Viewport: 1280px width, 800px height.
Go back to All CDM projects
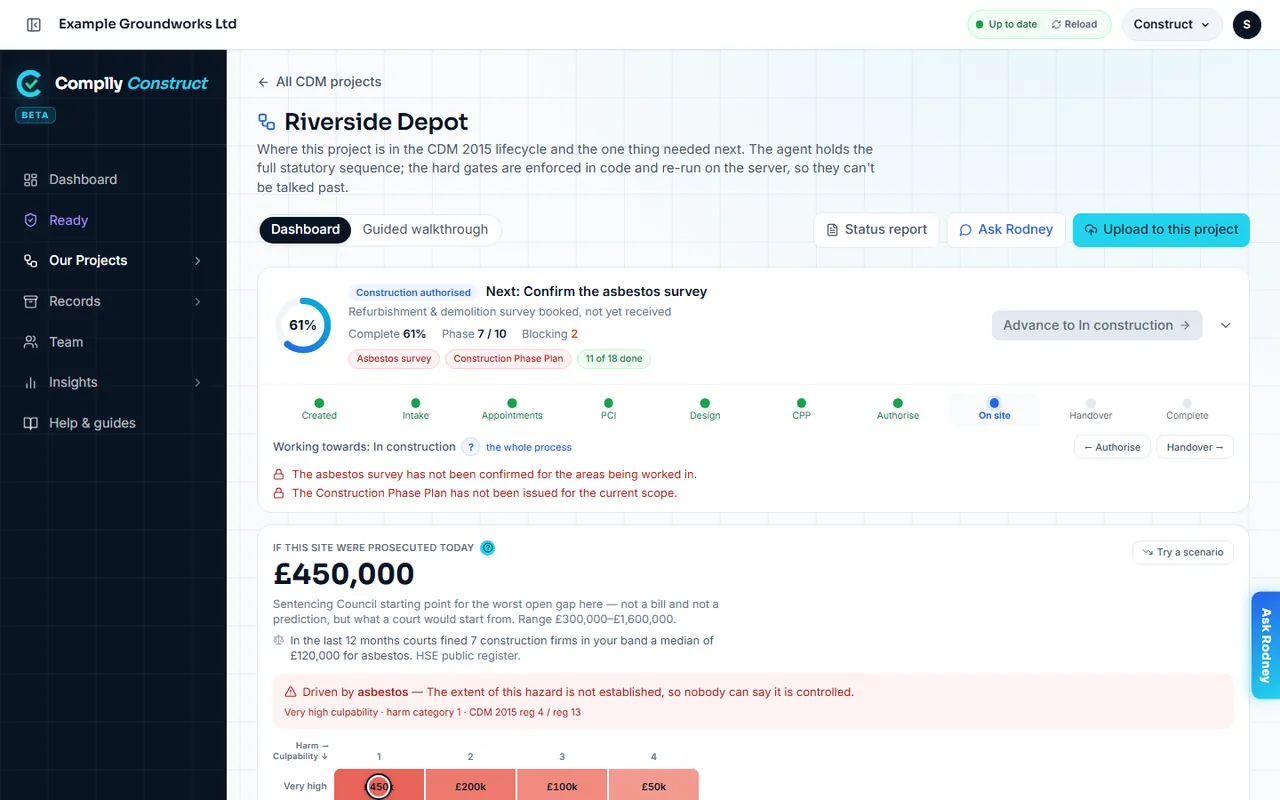pos(319,82)
